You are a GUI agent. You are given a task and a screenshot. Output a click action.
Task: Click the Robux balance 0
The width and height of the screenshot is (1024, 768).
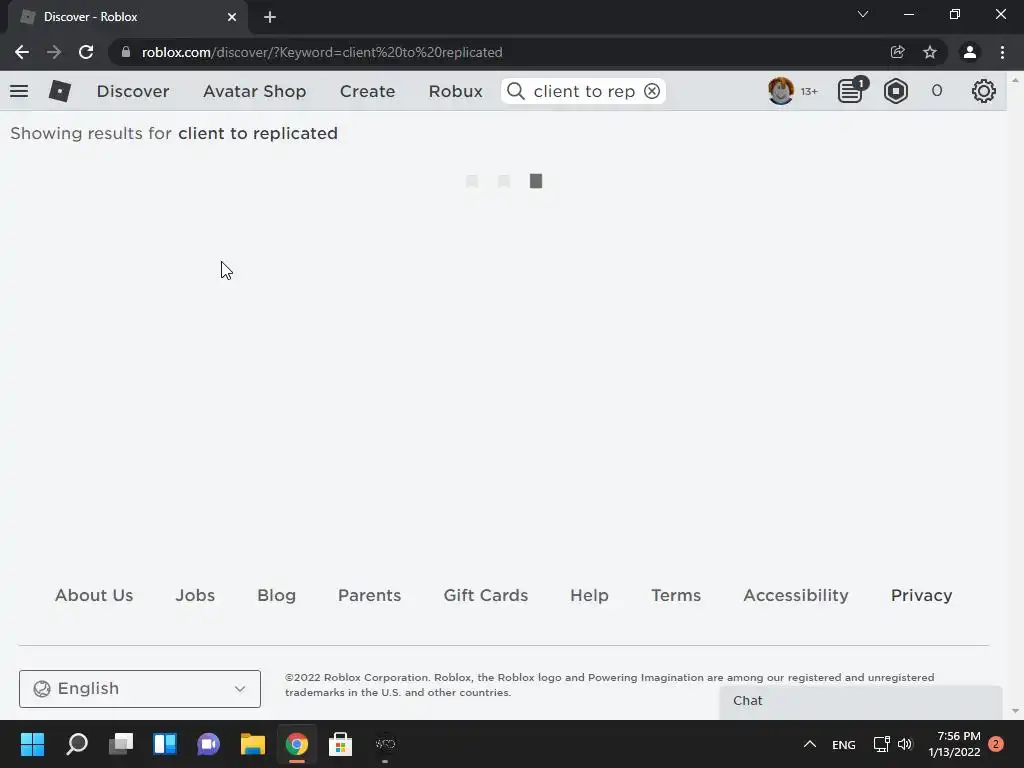[936, 91]
